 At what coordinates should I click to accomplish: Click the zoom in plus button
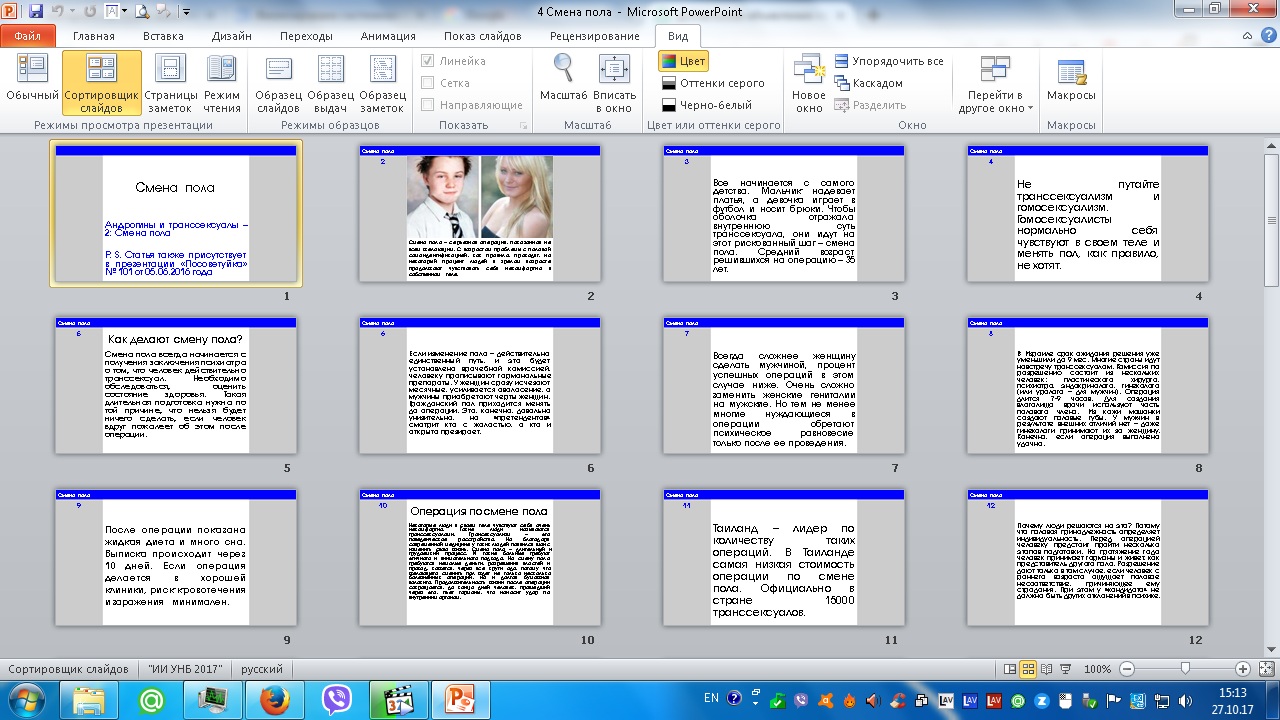pos(1243,669)
